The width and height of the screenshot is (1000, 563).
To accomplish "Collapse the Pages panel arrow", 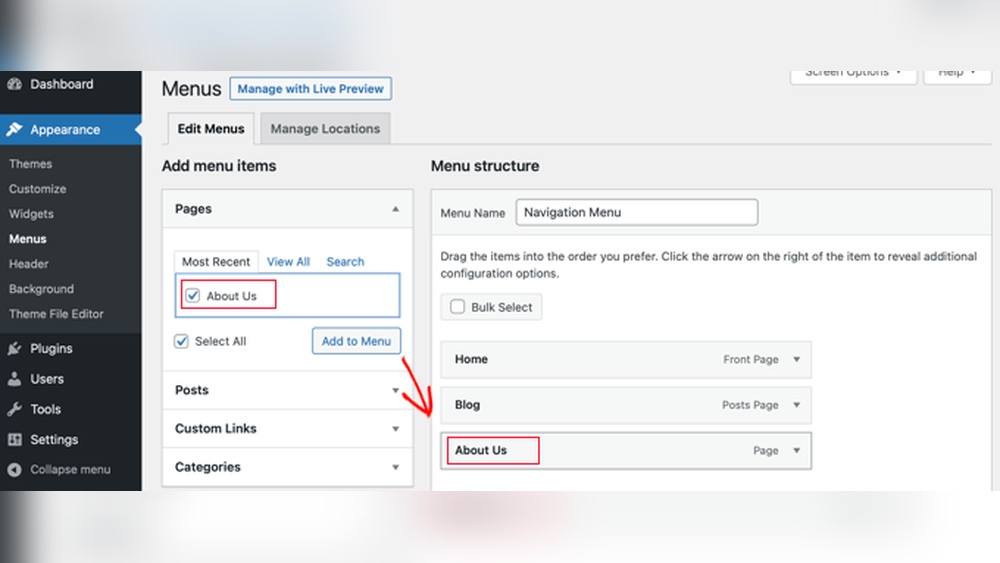I will (395, 209).
